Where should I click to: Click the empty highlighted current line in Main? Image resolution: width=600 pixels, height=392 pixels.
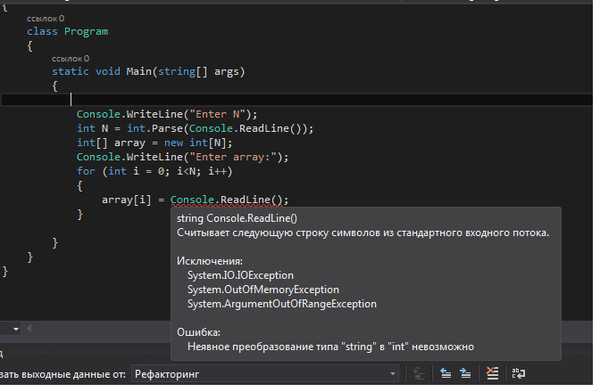click(x=297, y=100)
